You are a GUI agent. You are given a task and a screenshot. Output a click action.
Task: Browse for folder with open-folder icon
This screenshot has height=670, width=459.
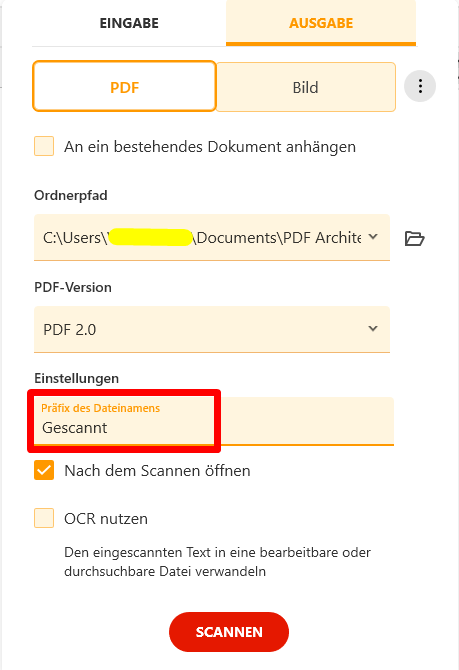(x=414, y=238)
